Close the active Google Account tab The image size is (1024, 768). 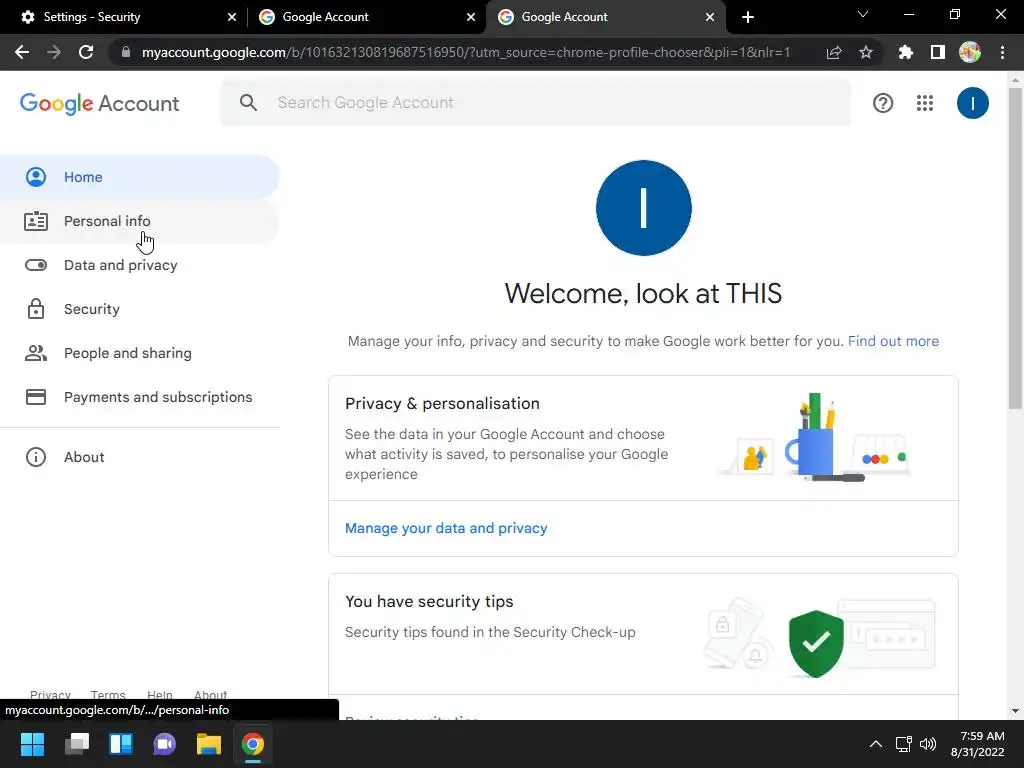(710, 17)
